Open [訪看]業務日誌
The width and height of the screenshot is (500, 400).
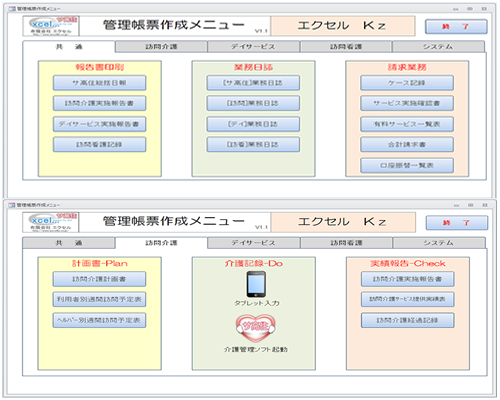click(253, 144)
